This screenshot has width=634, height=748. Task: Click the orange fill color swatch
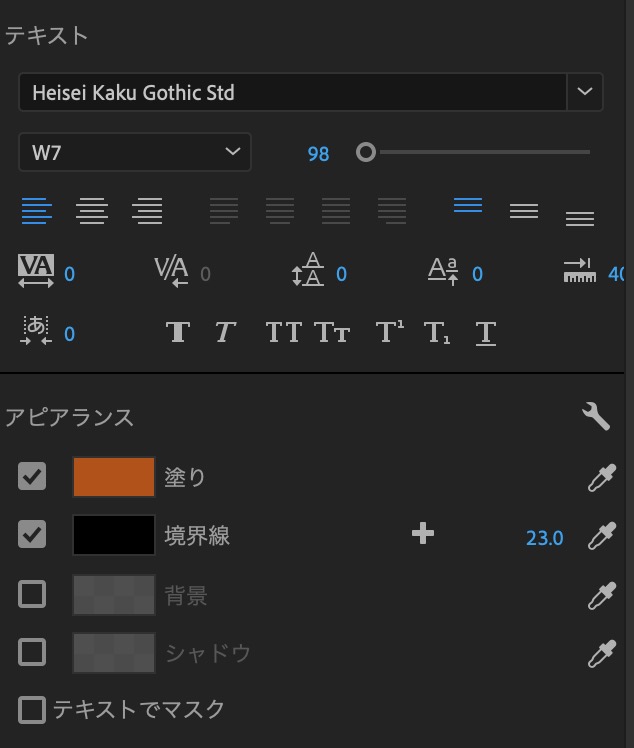[x=113, y=477]
